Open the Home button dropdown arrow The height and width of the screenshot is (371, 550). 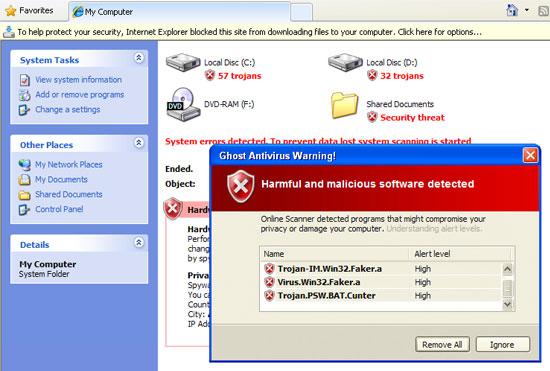[527, 10]
